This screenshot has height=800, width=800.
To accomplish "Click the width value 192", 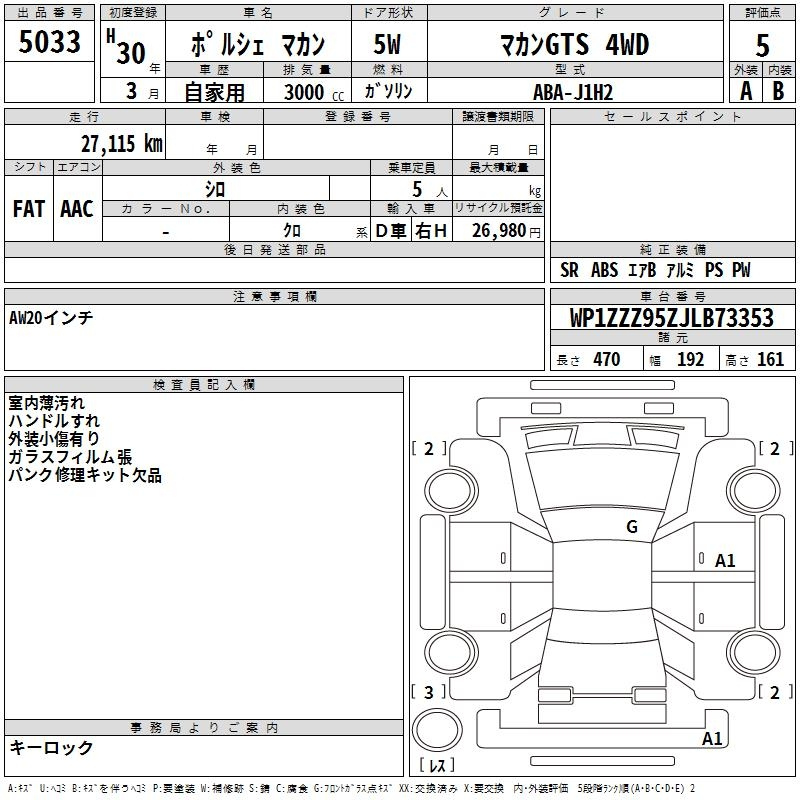I will tap(690, 360).
